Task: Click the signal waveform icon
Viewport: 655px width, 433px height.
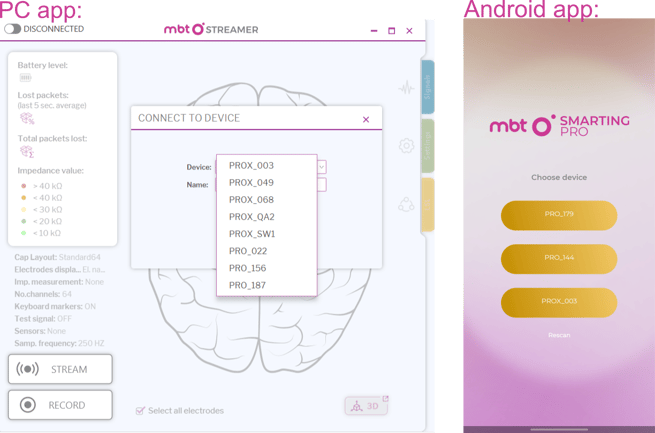Action: pyautogui.click(x=406, y=88)
